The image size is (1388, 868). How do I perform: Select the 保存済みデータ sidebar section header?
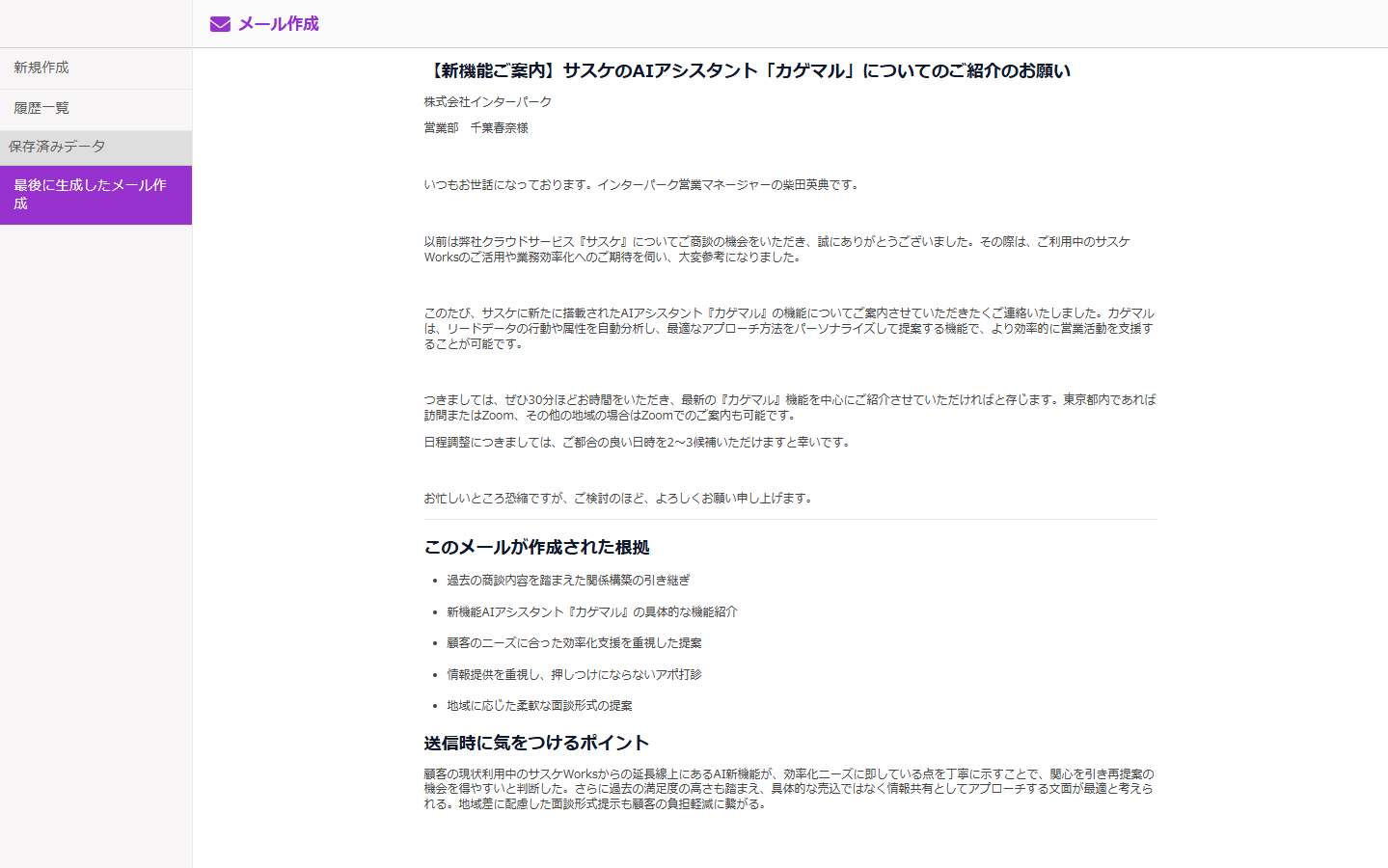[x=57, y=147]
